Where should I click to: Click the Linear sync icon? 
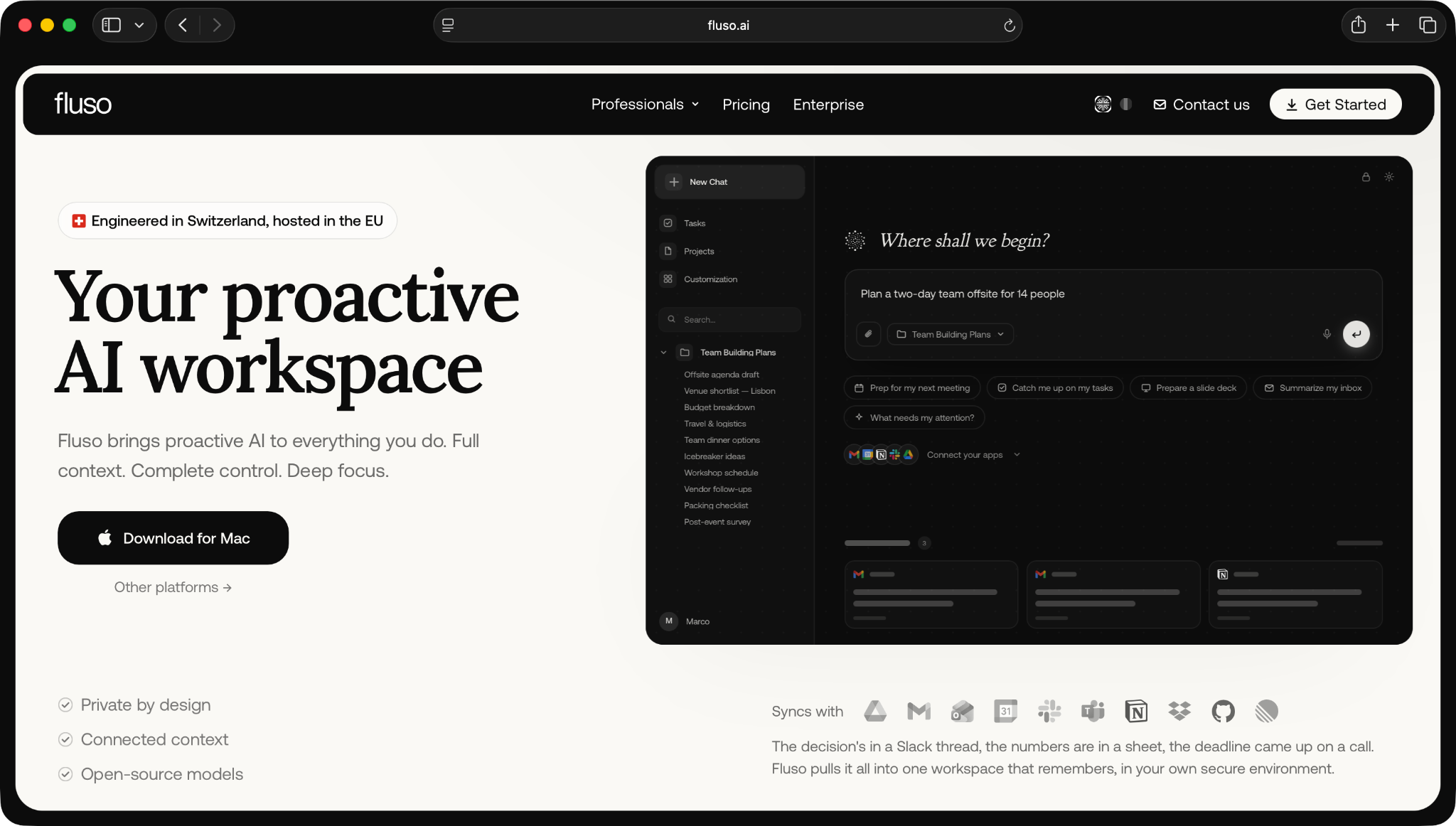[1267, 711]
